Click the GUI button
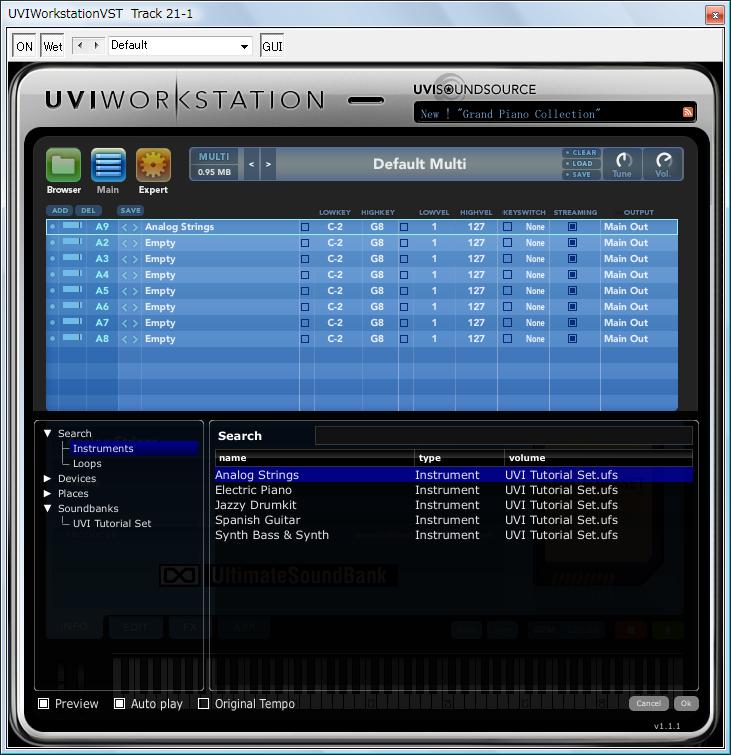 point(272,46)
